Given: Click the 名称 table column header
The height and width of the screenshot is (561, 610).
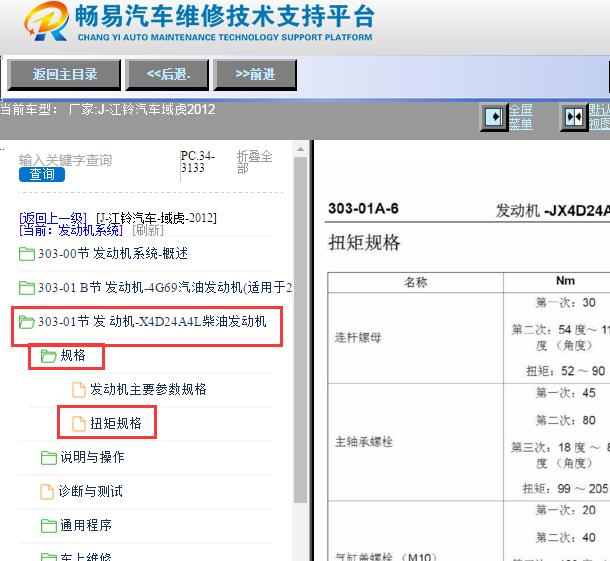Looking at the screenshot, I should (x=415, y=282).
